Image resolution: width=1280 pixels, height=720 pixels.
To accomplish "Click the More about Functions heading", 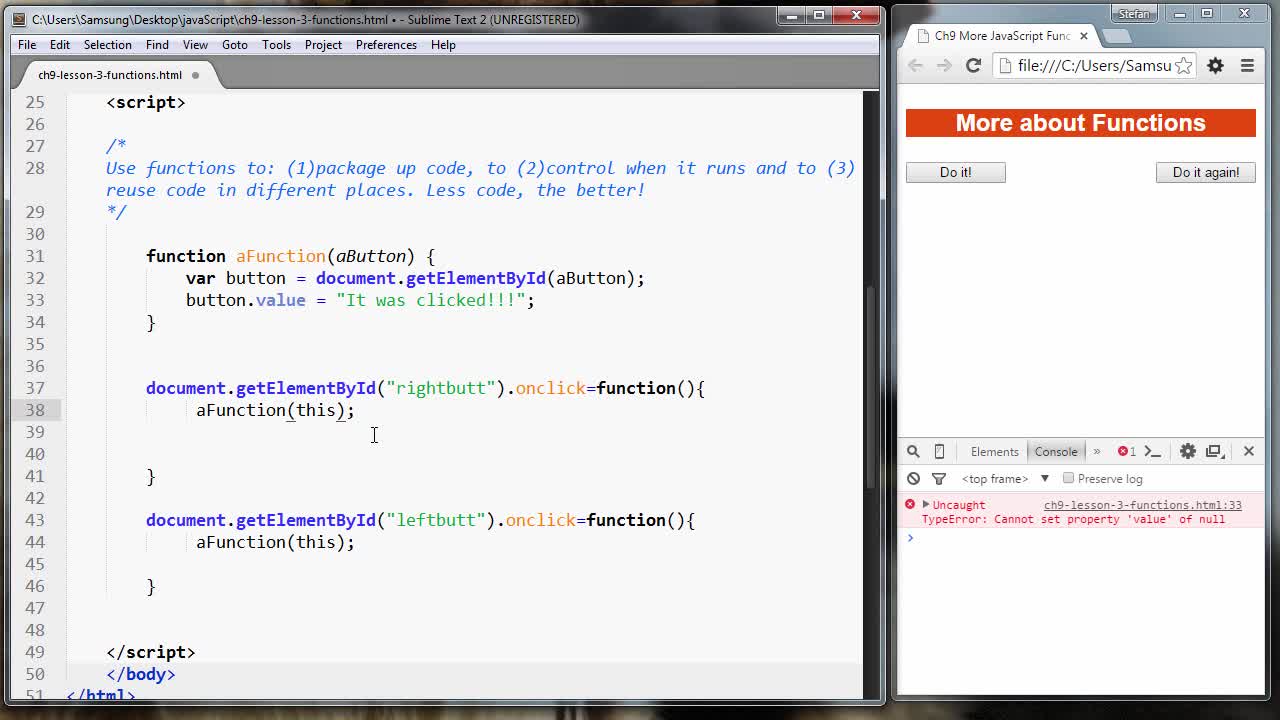I will [x=1080, y=123].
